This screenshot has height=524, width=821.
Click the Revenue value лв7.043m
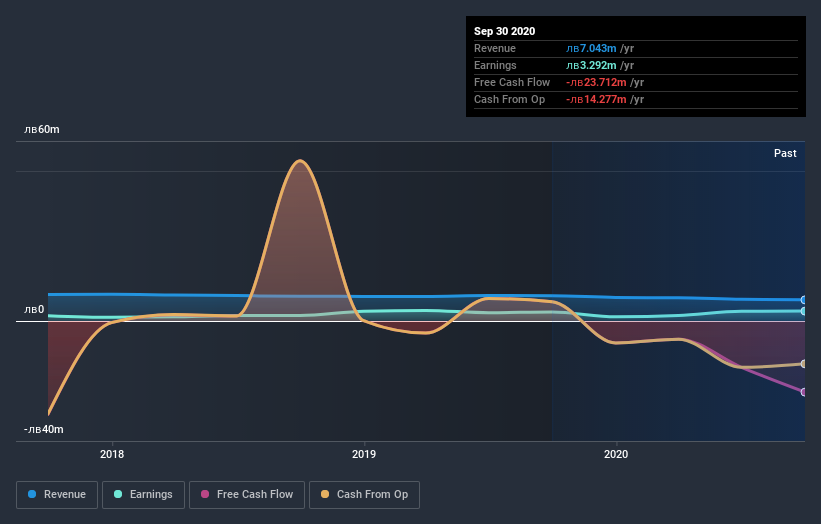(591, 48)
